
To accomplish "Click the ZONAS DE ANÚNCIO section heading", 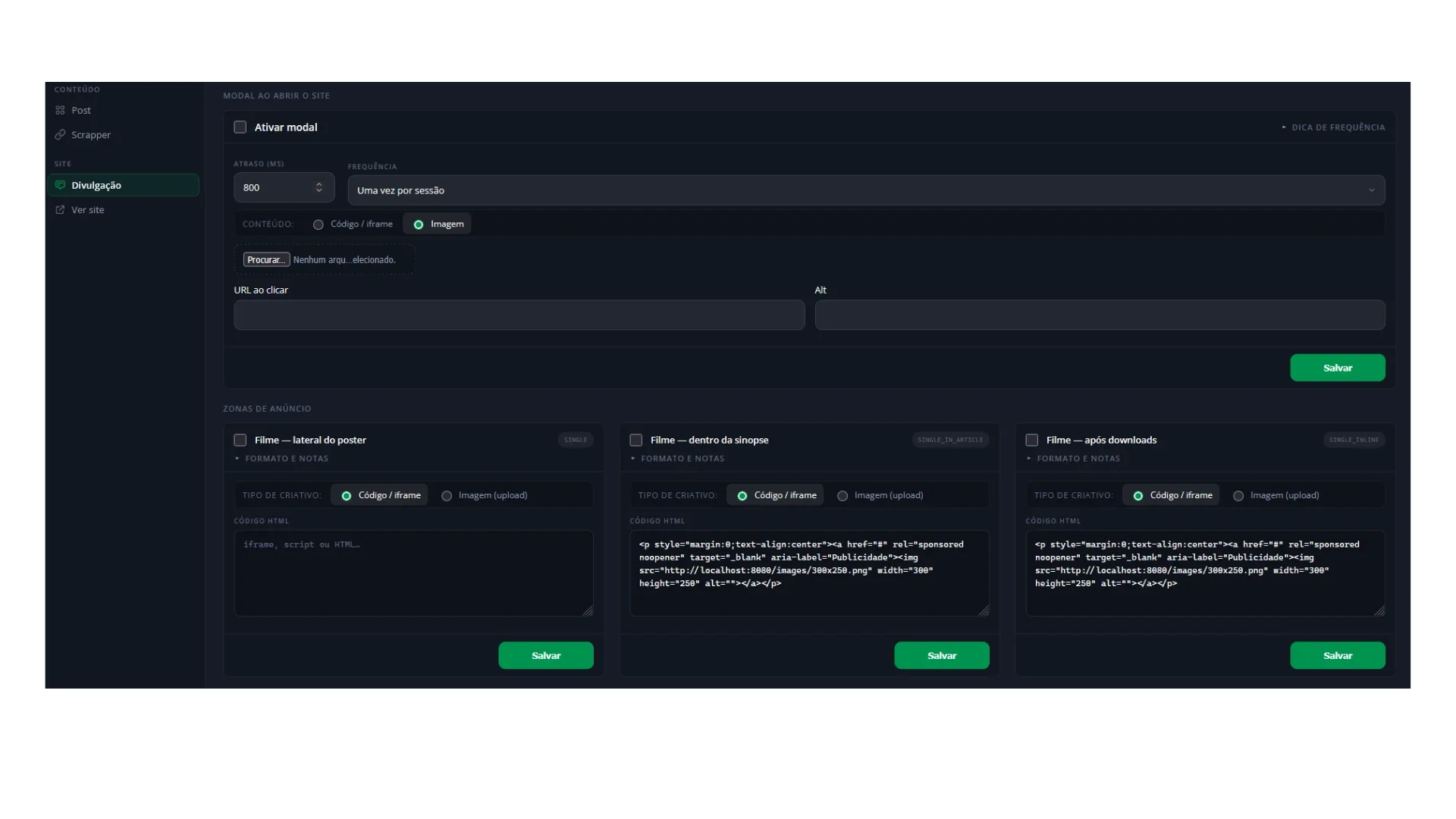I will click(267, 409).
